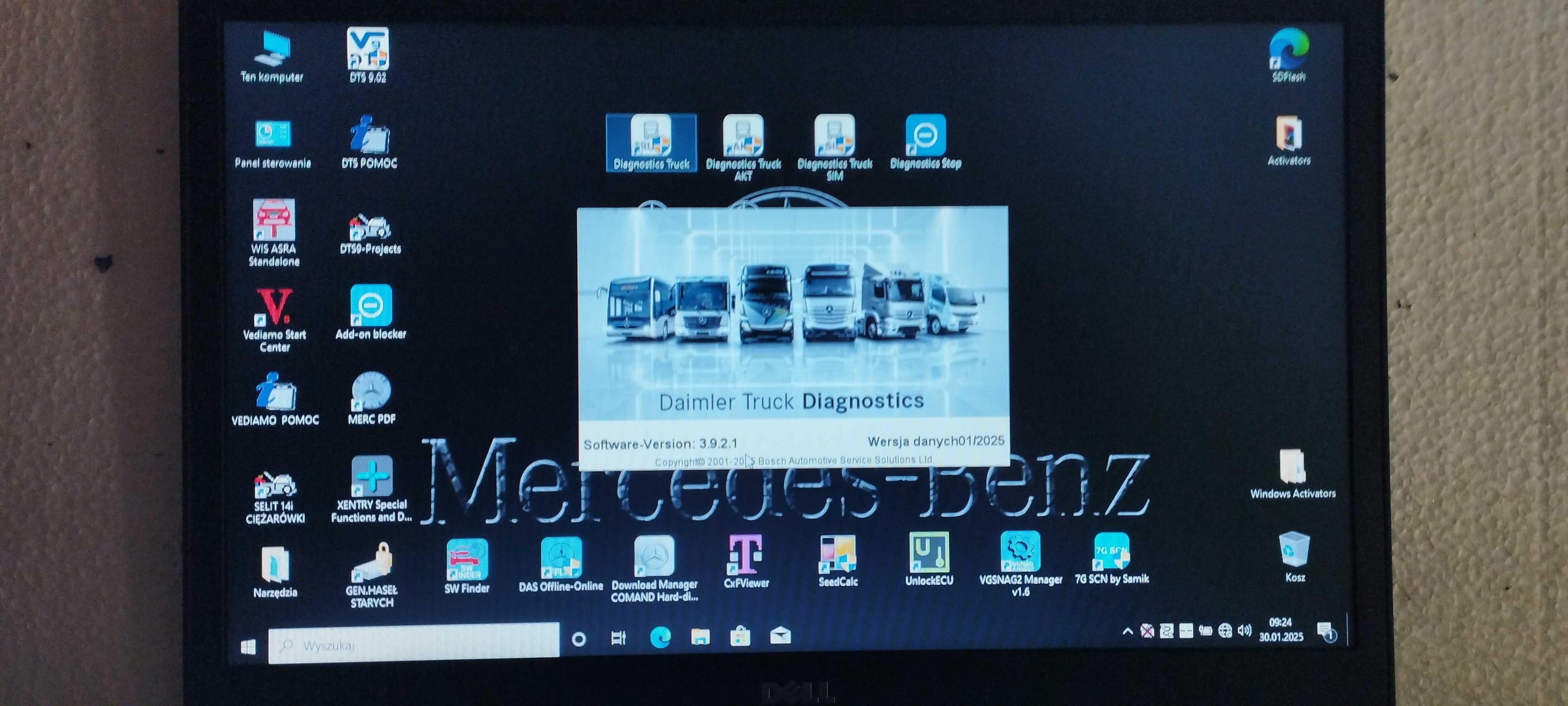Launch WIS ASRA Standalone
The width and height of the screenshot is (1568, 706).
(x=274, y=233)
